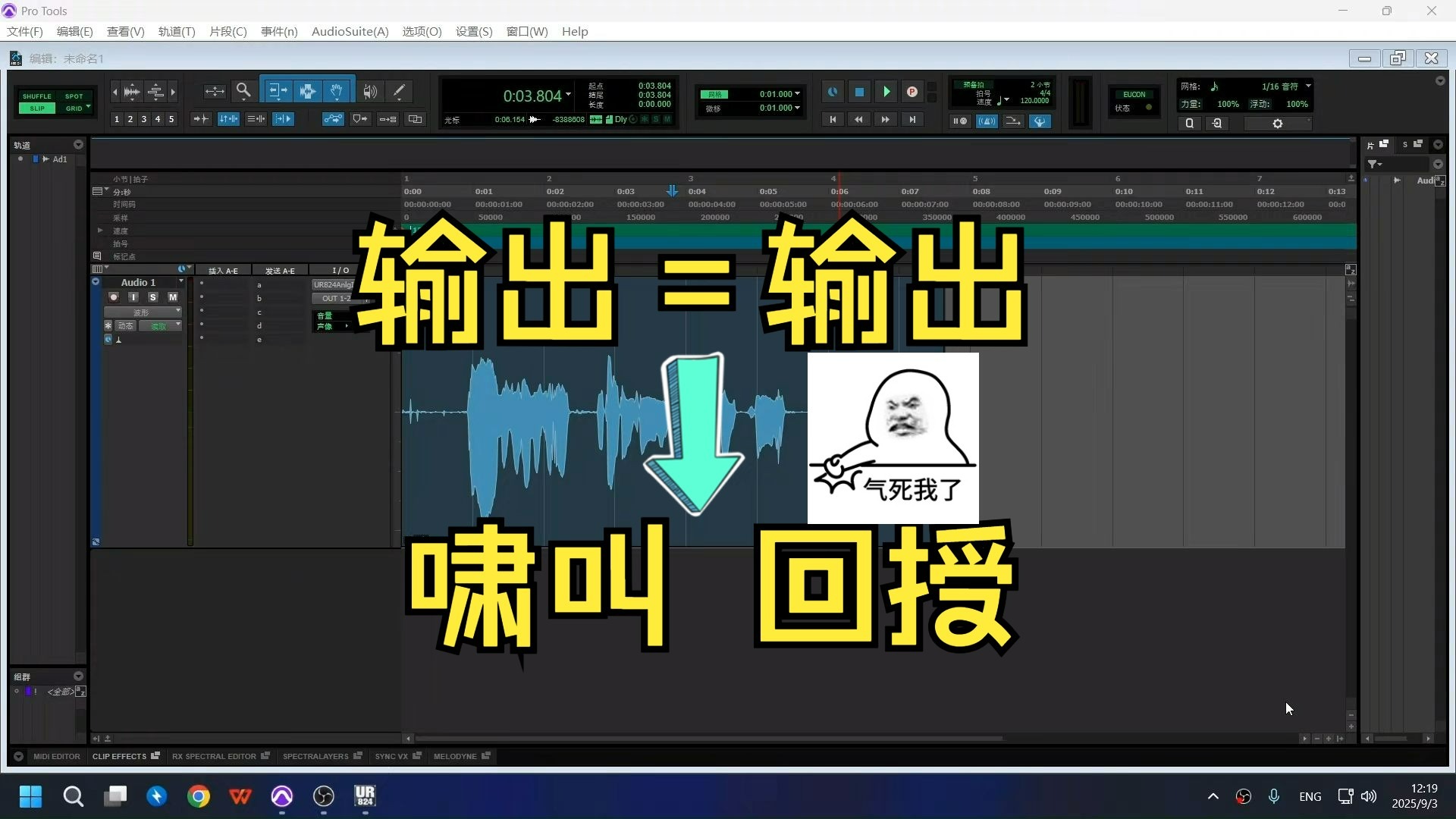The width and height of the screenshot is (1456, 819).
Task: Select the Grabber hand tool
Action: tap(336, 90)
